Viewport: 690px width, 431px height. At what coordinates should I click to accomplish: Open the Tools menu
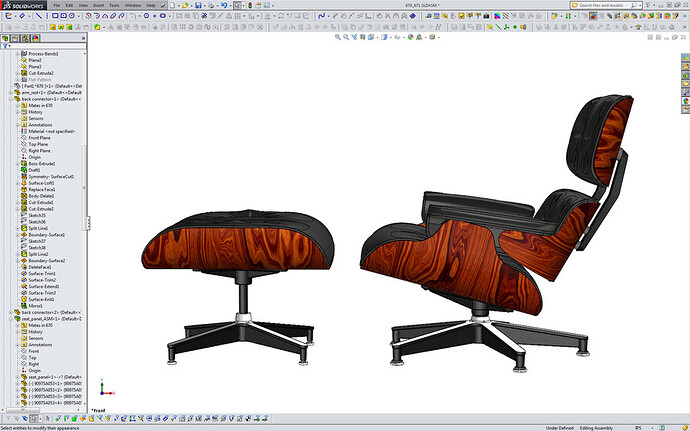pyautogui.click(x=114, y=5)
